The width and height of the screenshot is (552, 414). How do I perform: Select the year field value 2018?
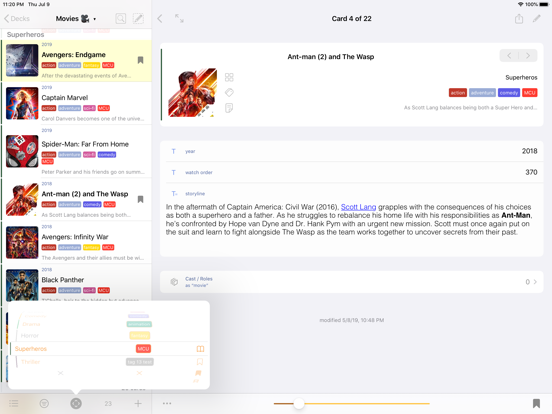pos(529,151)
